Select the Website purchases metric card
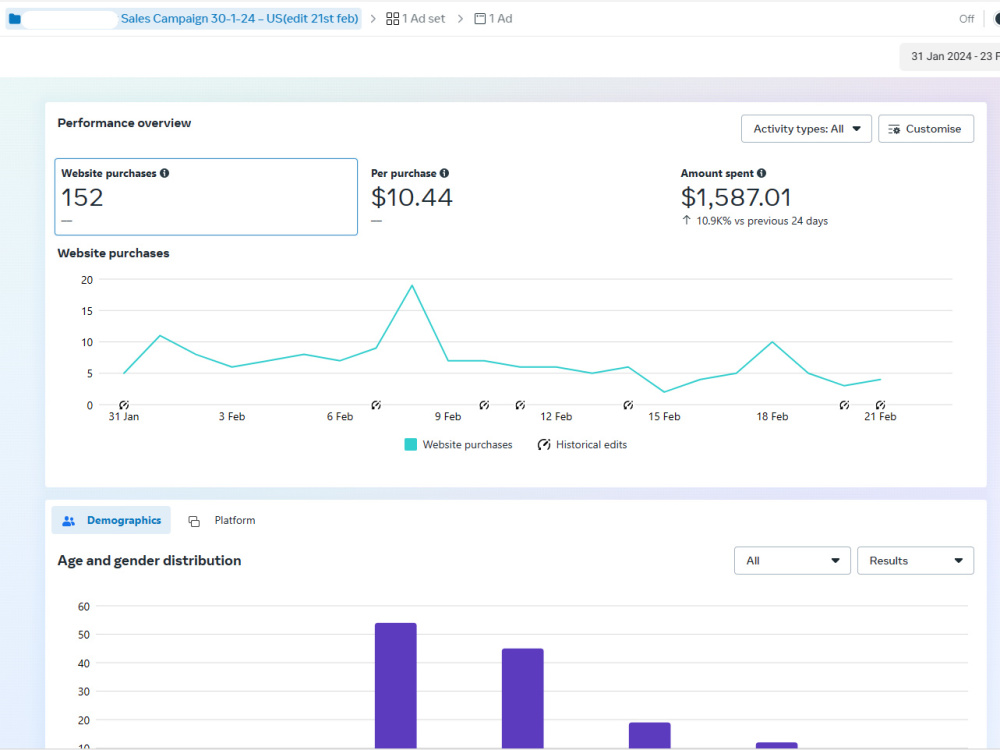This screenshot has width=1000, height=750. point(206,196)
